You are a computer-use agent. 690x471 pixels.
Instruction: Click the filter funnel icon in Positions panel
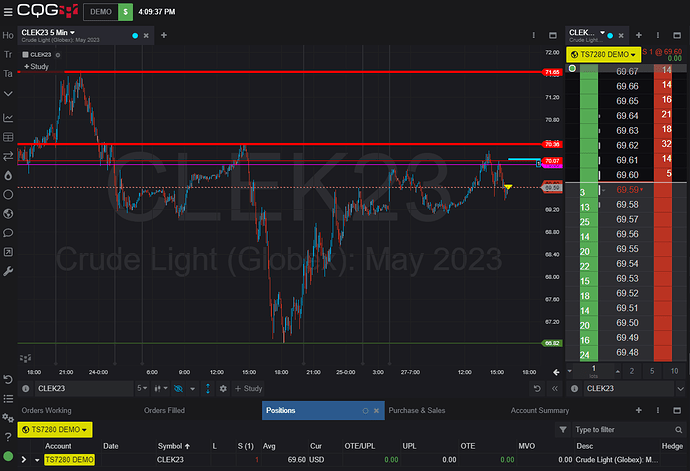[x=563, y=429]
